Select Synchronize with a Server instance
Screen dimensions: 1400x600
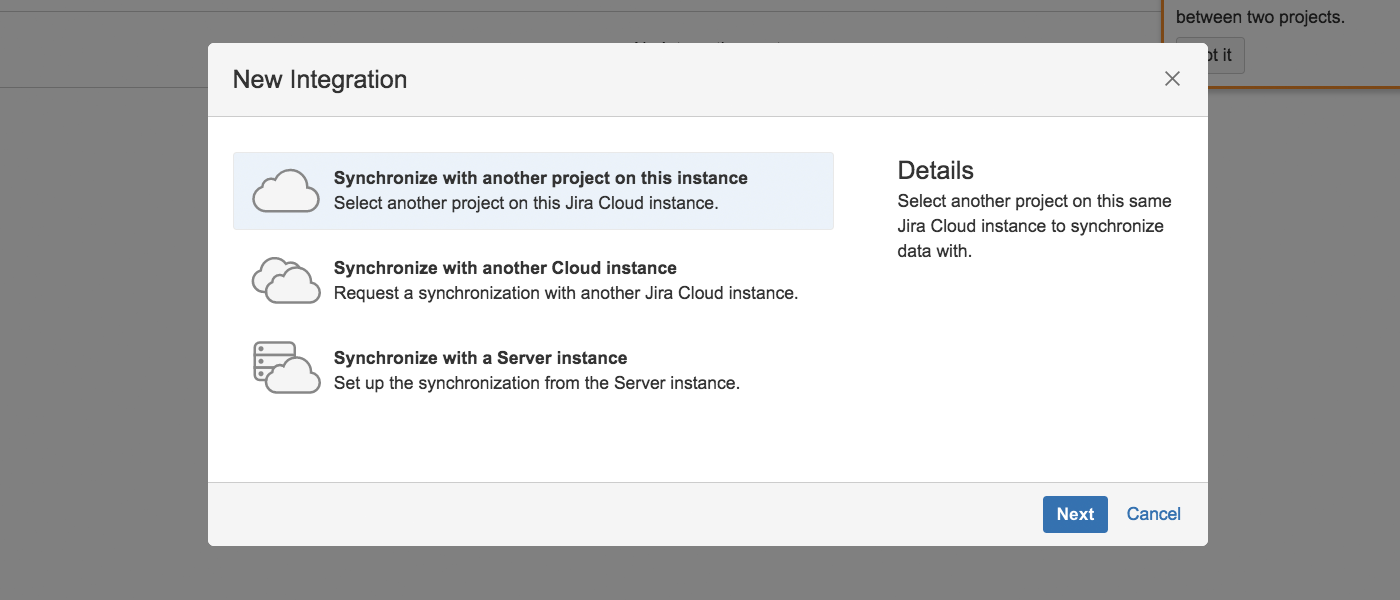point(533,370)
